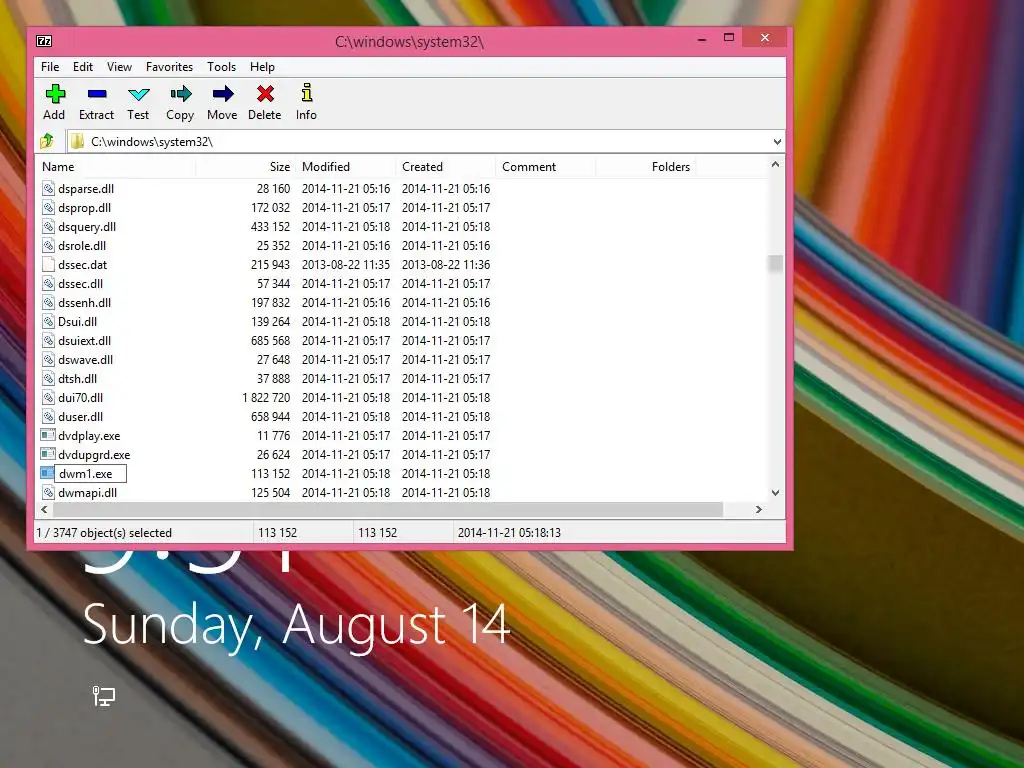Click the dwmapi.dll file icon
This screenshot has width=1024, height=768.
[x=48, y=492]
